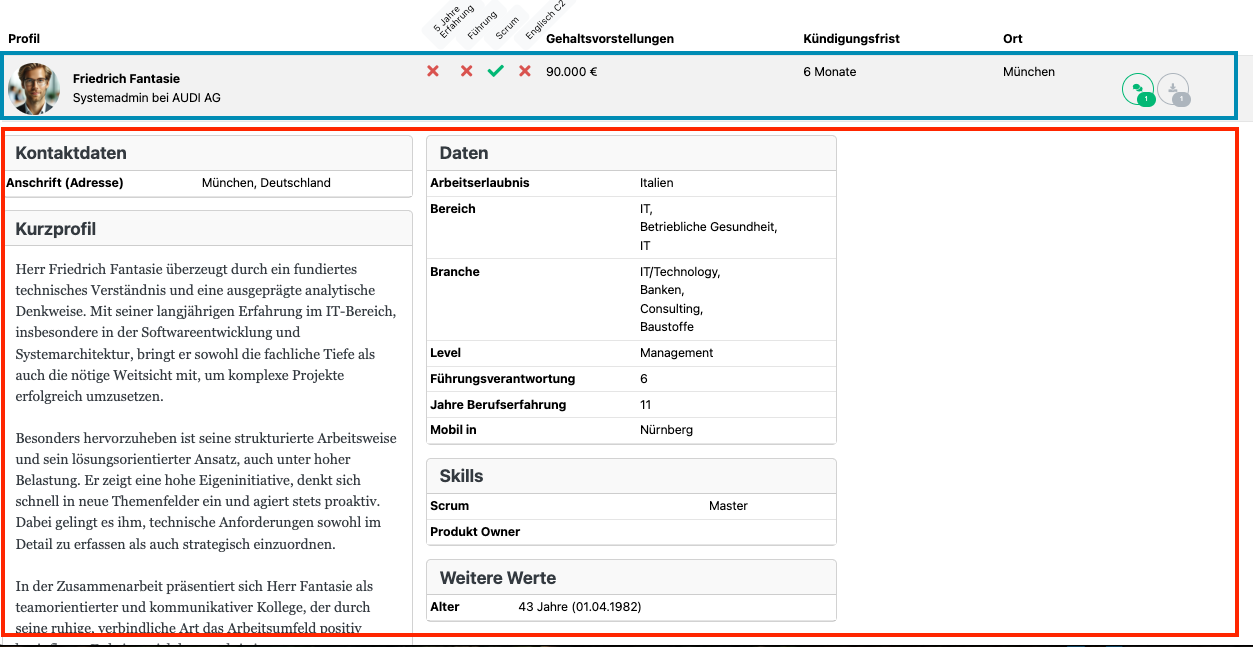Click the address 'München, Deutschland'
The image size is (1253, 647).
pos(266,183)
